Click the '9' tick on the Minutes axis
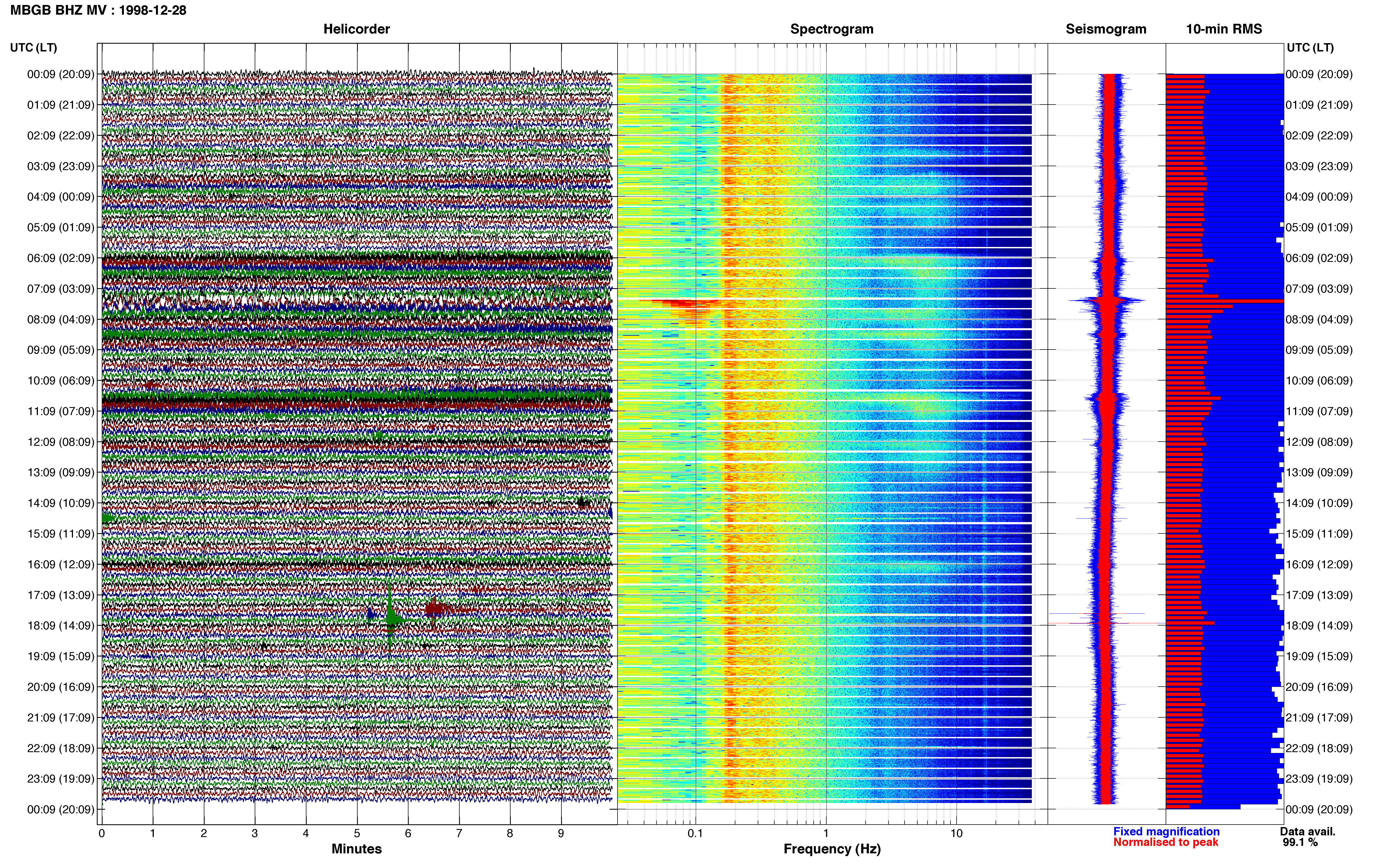The width and height of the screenshot is (1388, 868). pyautogui.click(x=561, y=833)
